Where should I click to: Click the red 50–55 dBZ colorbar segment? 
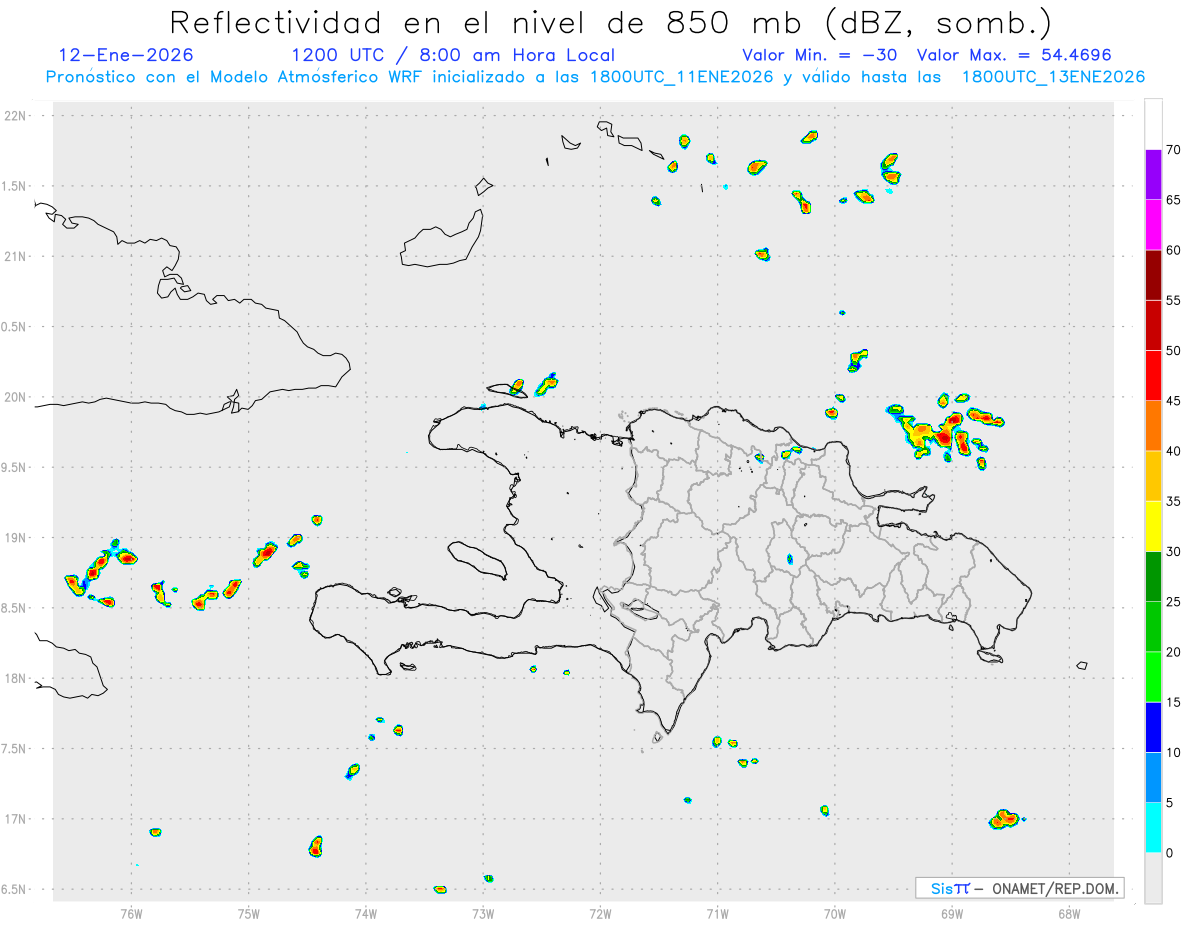(x=1153, y=325)
